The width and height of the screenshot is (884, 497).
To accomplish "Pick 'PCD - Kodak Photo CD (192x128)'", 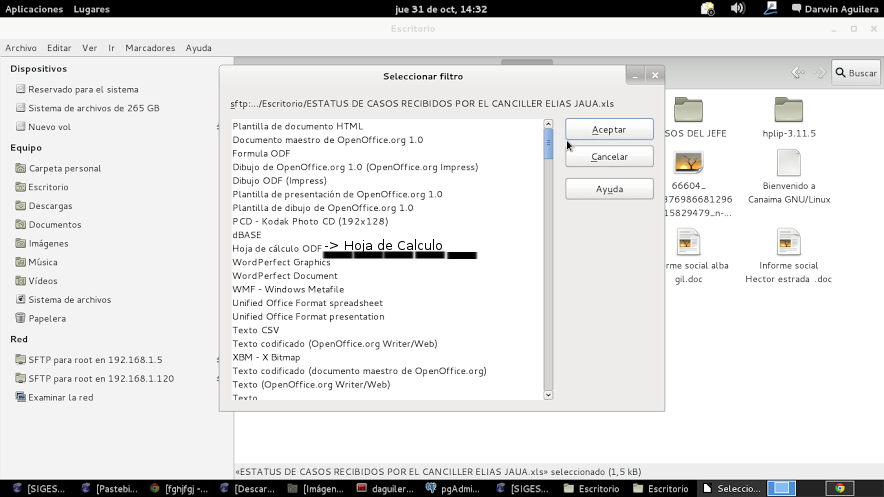I will pos(310,221).
